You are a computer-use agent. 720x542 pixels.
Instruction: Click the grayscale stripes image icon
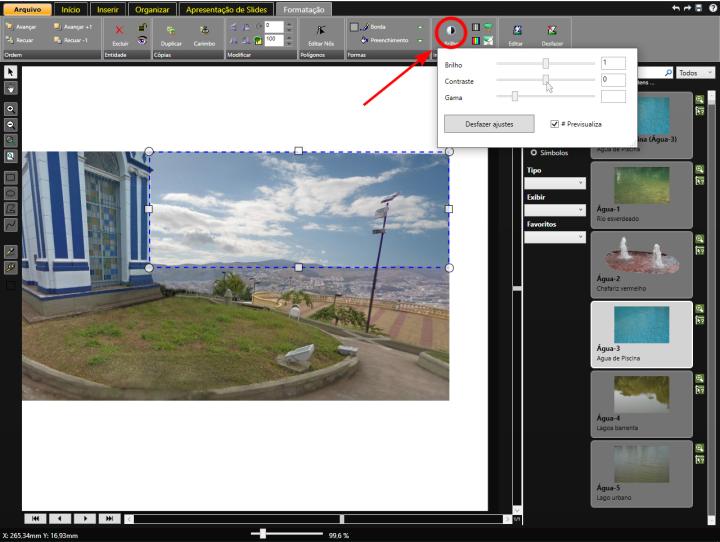pyautogui.click(x=476, y=27)
